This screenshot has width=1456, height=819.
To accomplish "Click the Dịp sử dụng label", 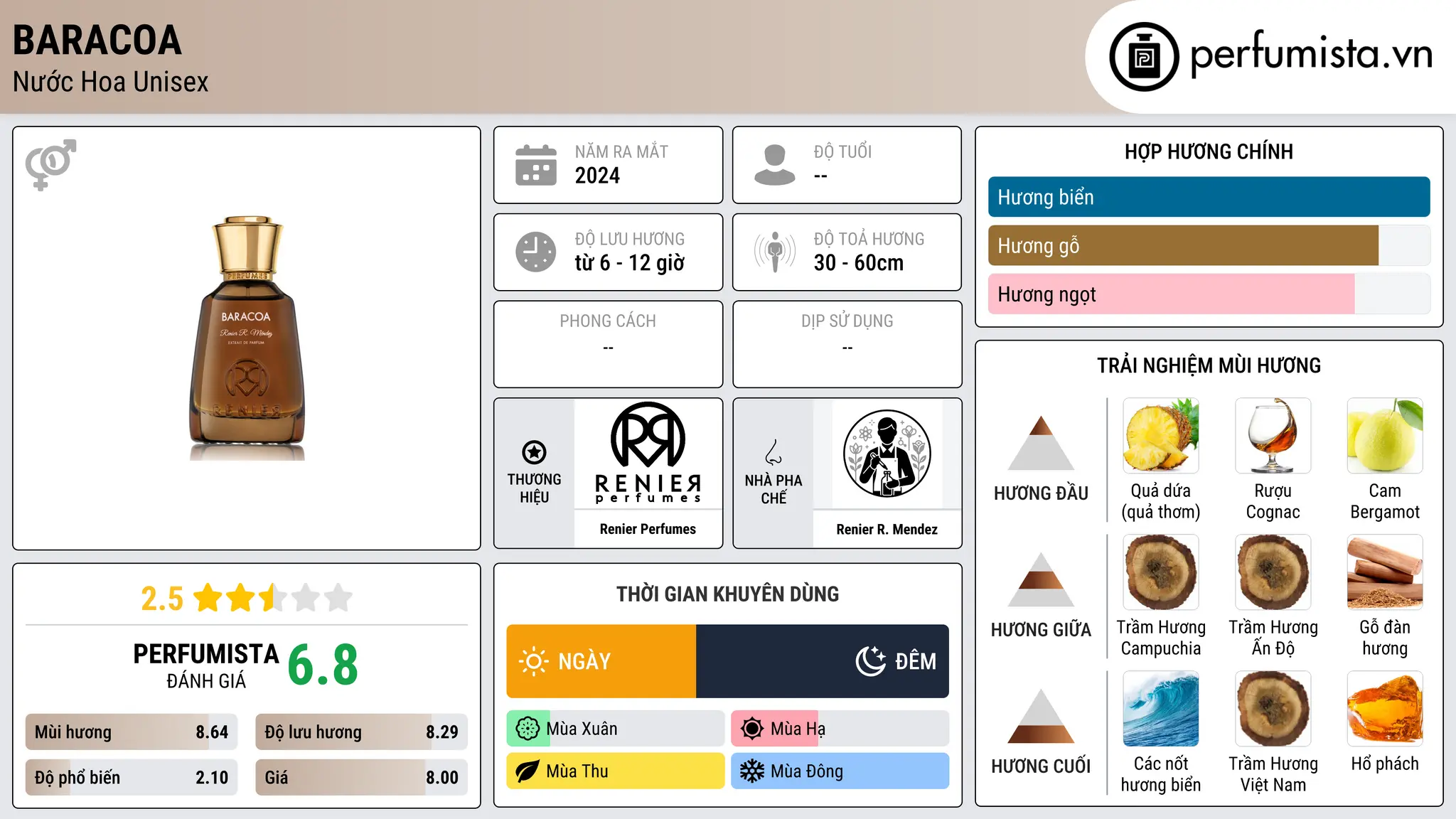I will tap(847, 321).
